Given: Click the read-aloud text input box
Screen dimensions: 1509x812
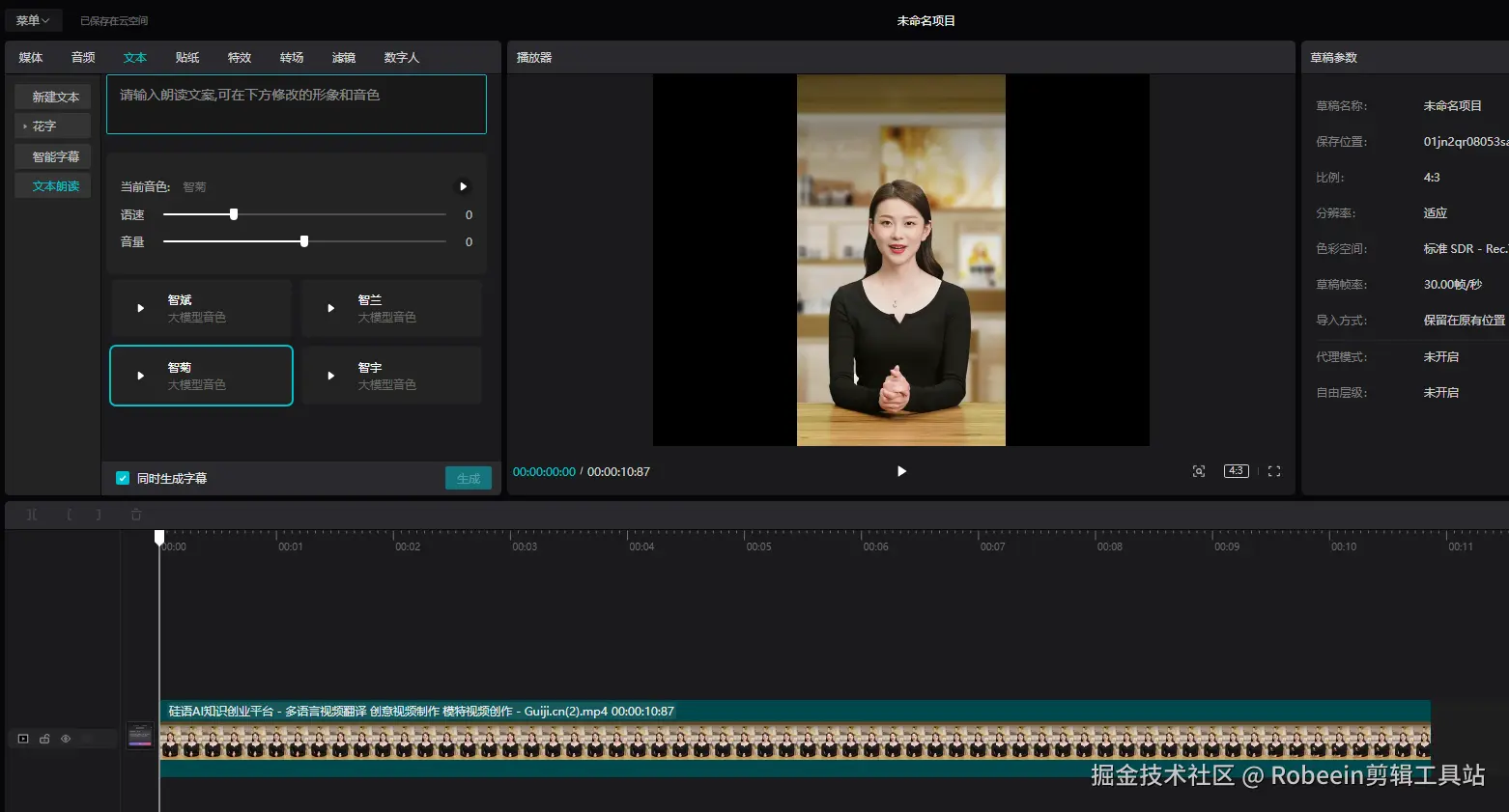Looking at the screenshot, I should 297,104.
